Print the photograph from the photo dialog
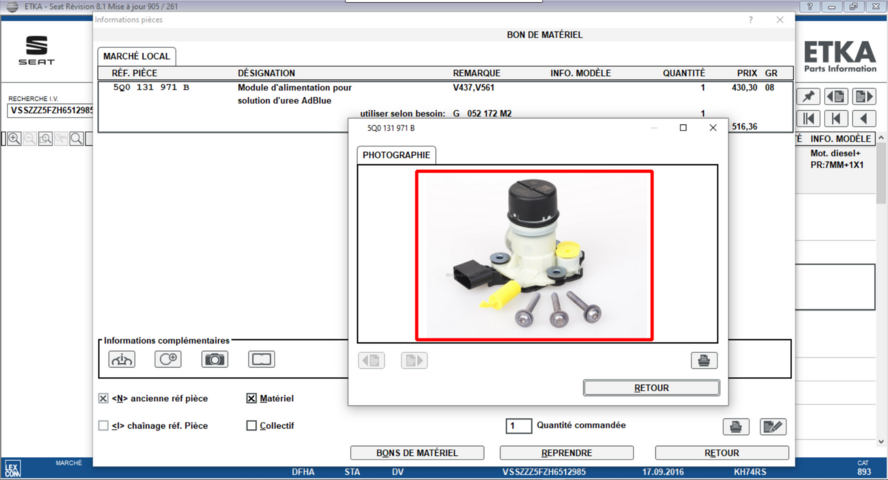 (704, 361)
